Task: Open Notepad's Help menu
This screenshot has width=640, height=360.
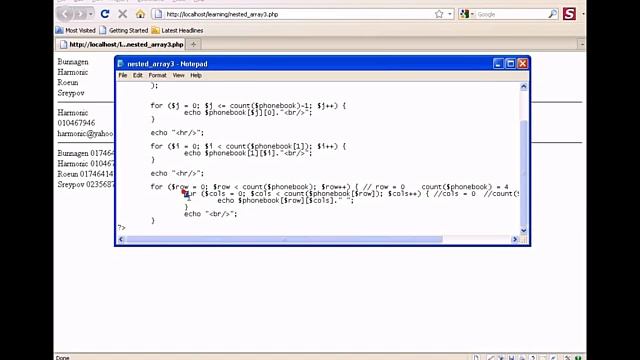Action: click(196, 76)
